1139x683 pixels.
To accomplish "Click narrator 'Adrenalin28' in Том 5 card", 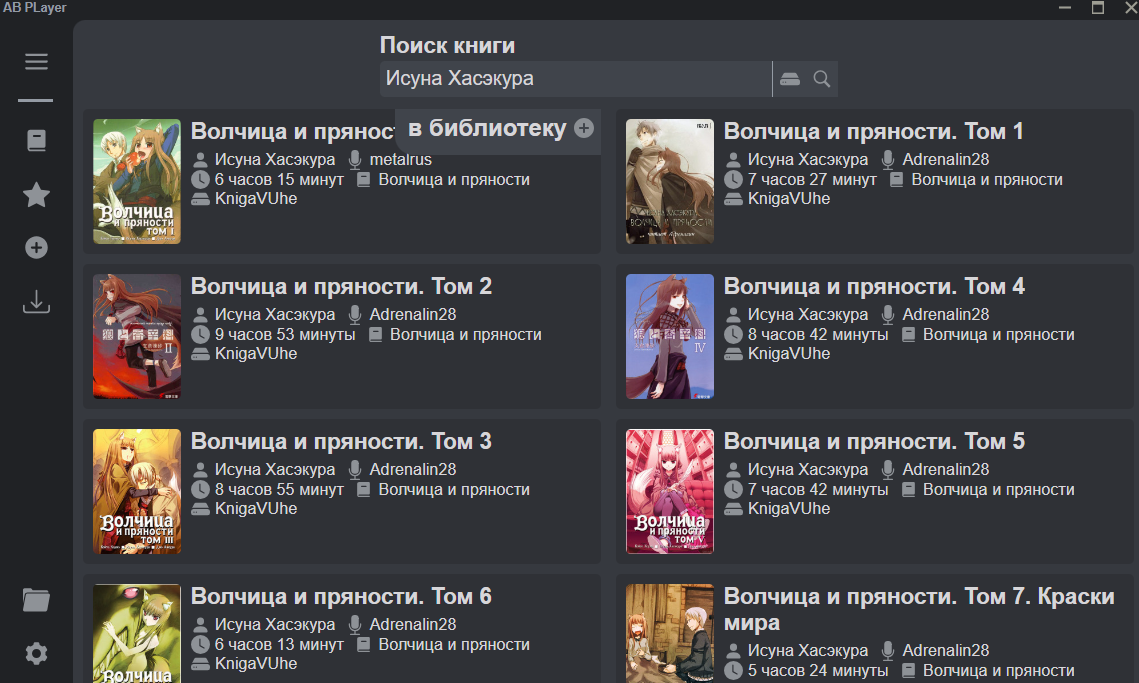I will point(946,469).
